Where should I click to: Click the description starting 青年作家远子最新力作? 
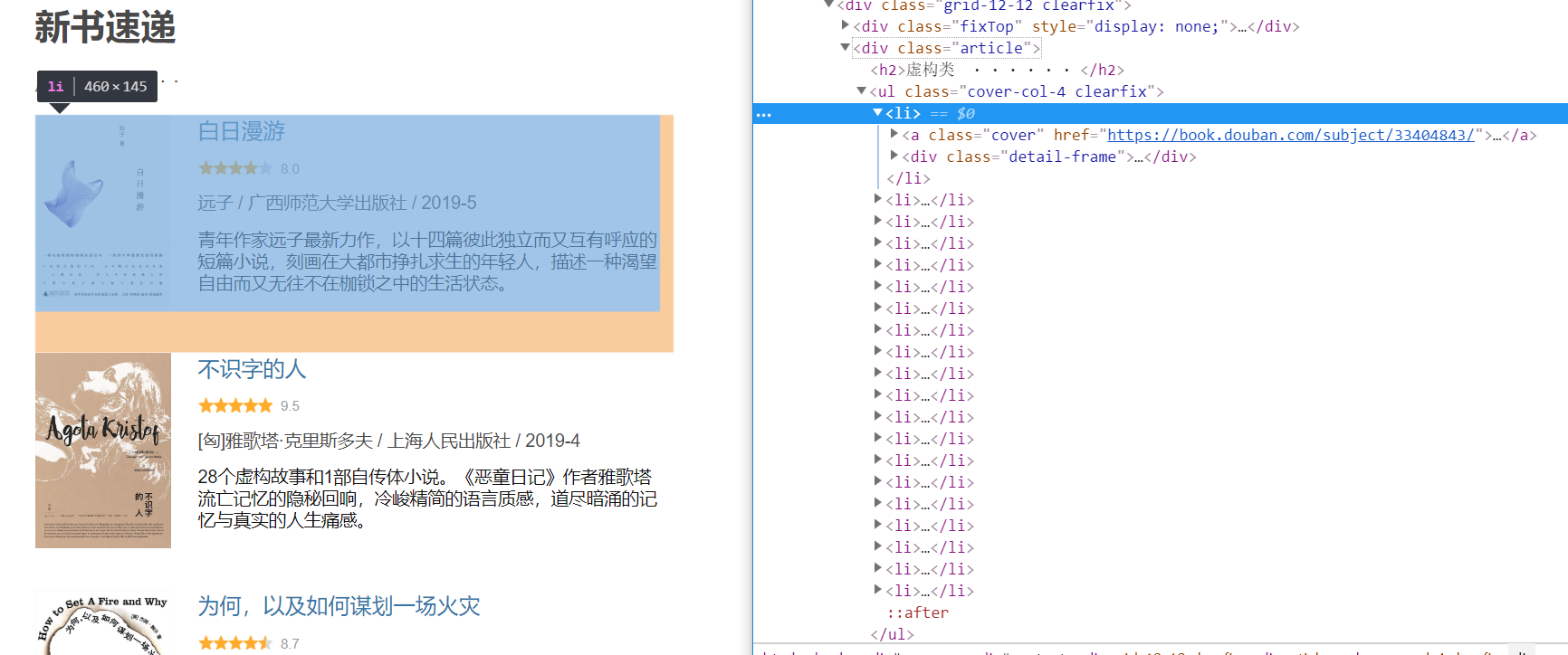point(427,261)
